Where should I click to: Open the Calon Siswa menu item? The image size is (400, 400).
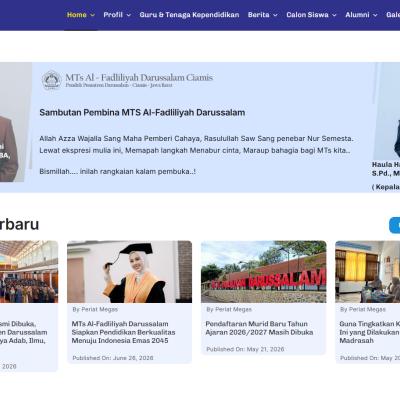tap(307, 15)
